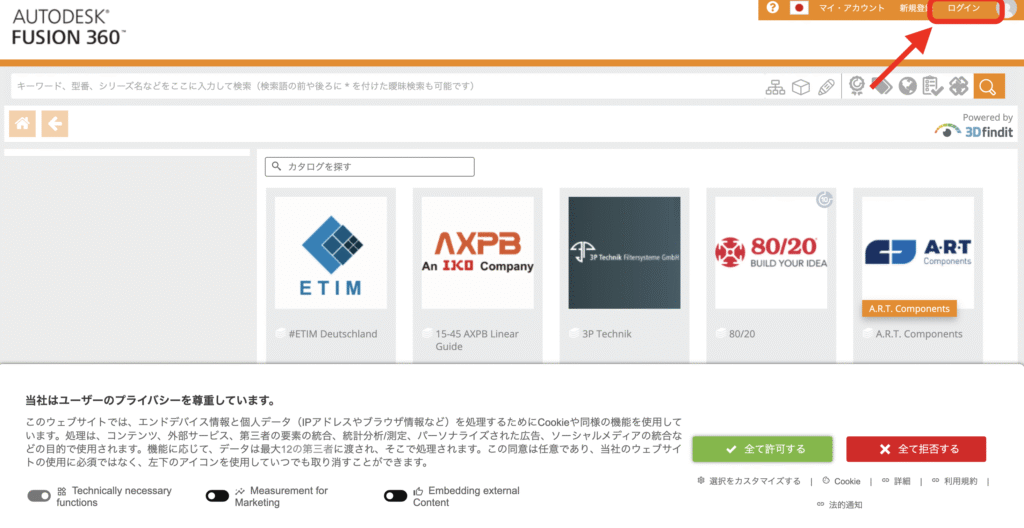
Task: Click the globe icon in search toolbar
Action: 908,87
